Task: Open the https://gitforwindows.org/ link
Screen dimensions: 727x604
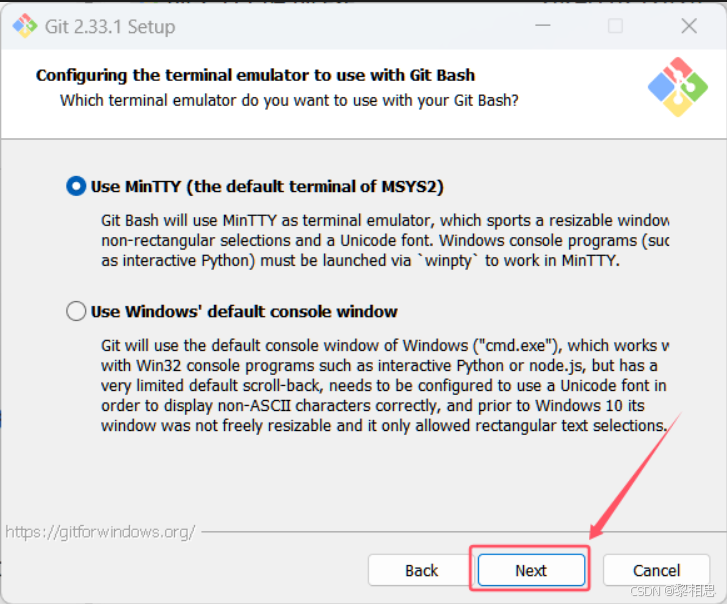Action: click(x=100, y=532)
